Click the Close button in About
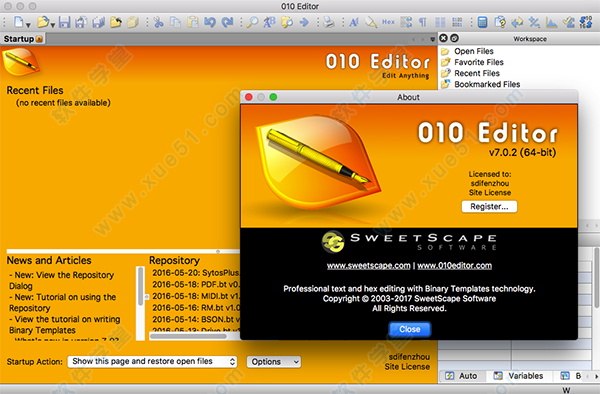Screen dimensions: 600x394 tap(410, 329)
